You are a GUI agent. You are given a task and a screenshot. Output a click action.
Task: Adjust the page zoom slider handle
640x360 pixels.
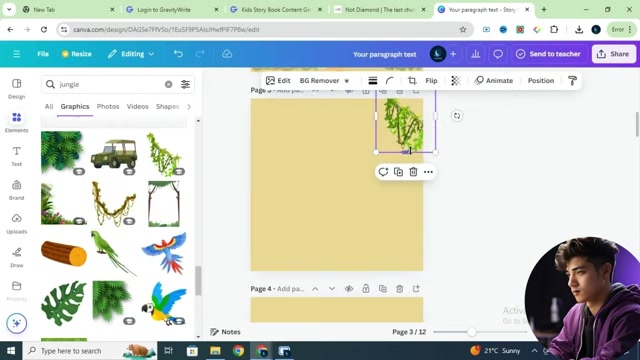point(471,332)
